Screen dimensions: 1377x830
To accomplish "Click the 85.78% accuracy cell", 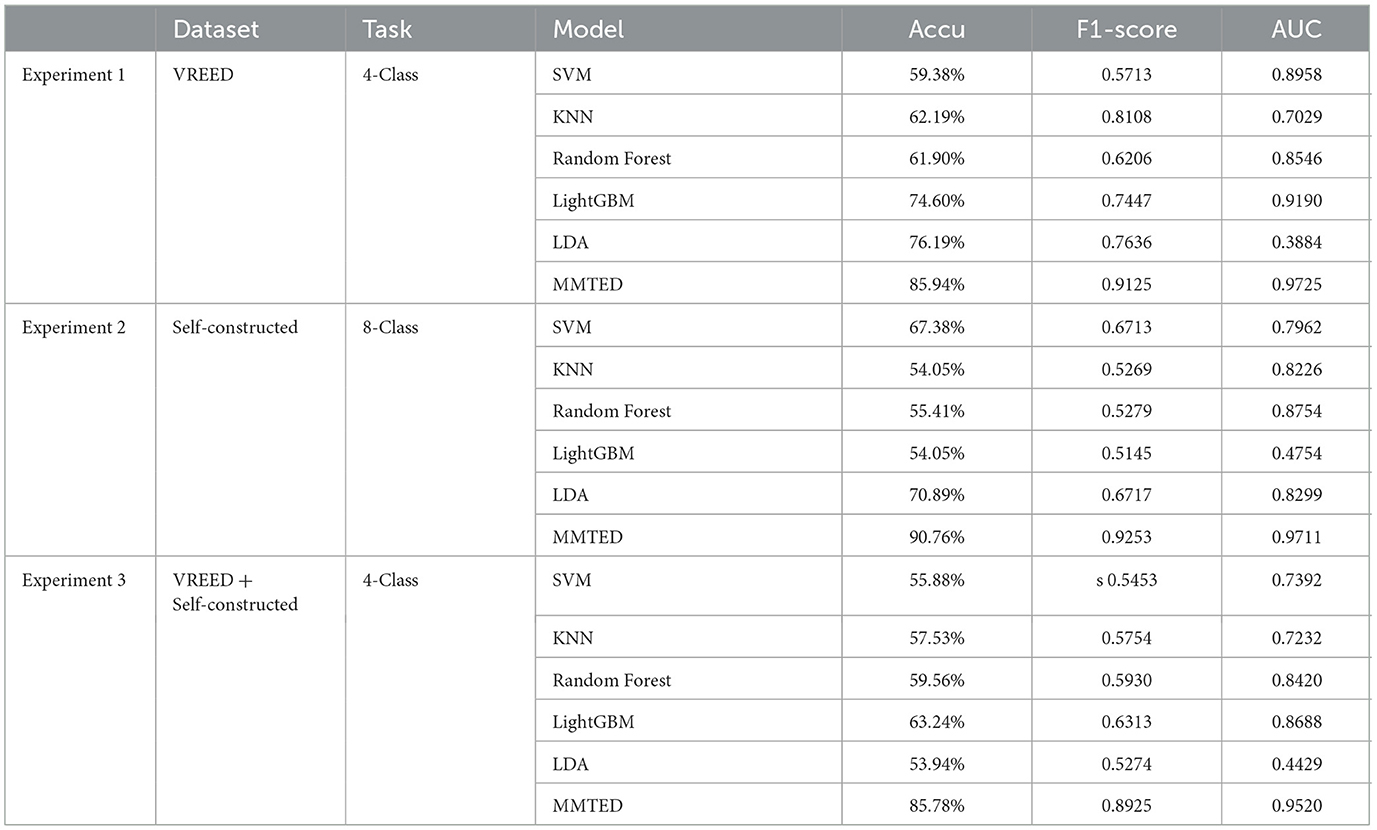I will [x=936, y=805].
